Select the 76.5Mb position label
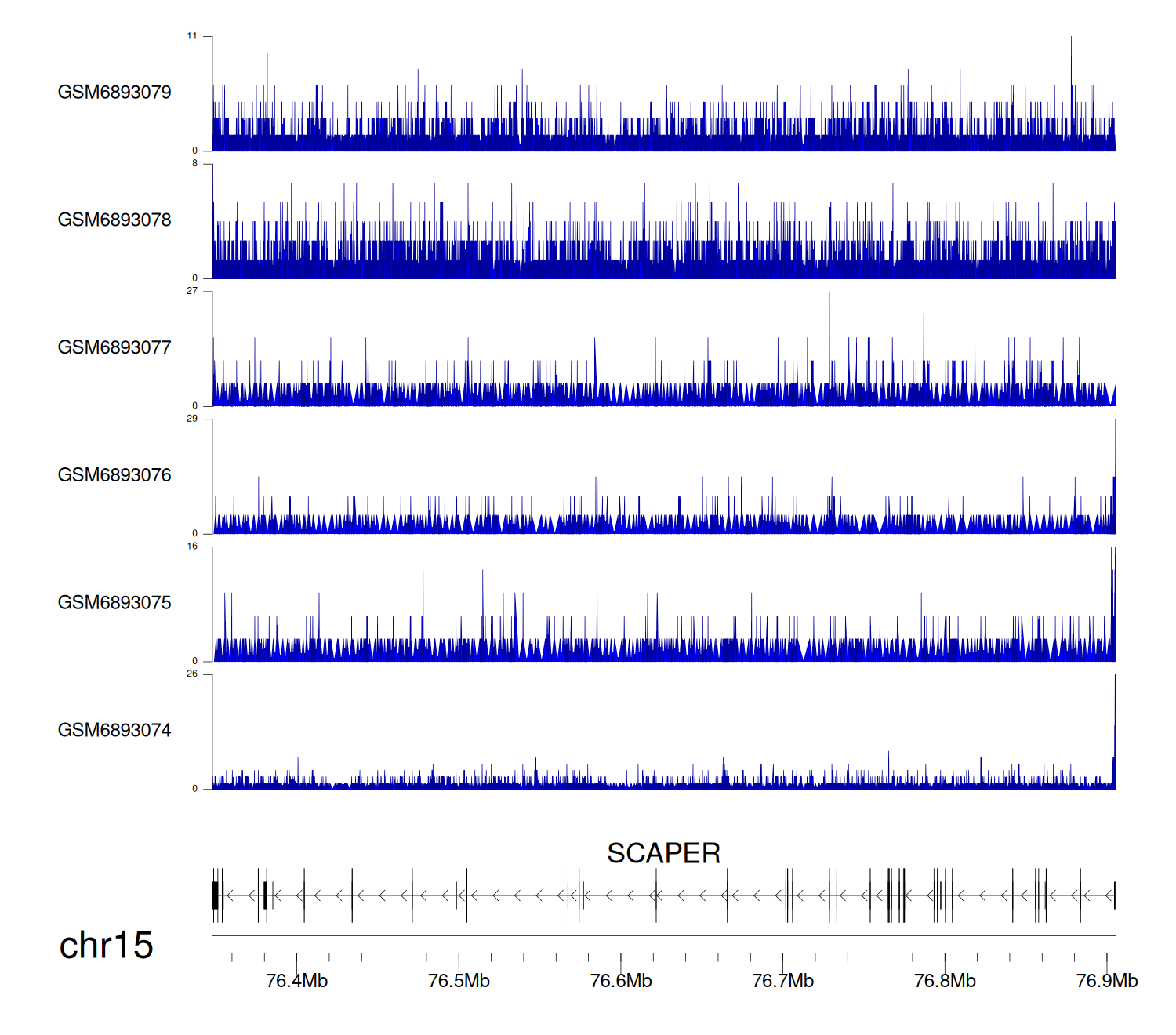 click(x=459, y=981)
